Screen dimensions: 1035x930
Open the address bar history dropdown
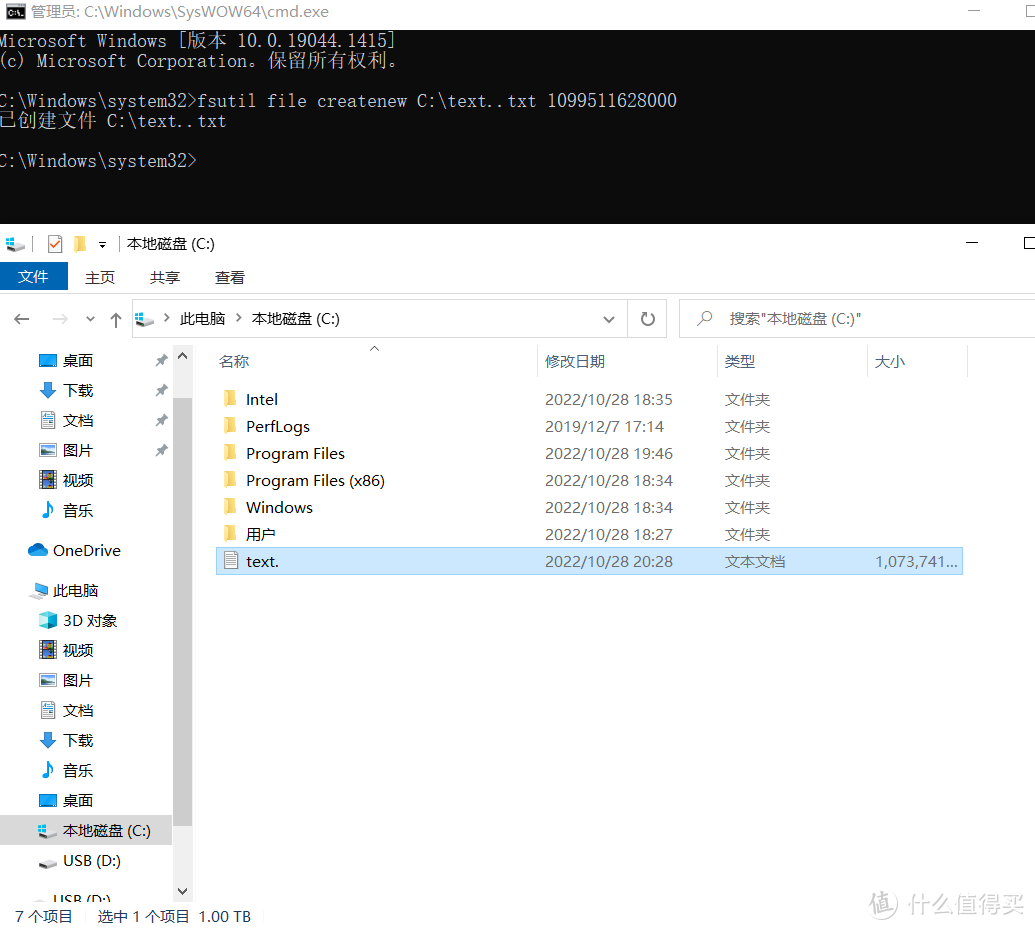tap(609, 319)
